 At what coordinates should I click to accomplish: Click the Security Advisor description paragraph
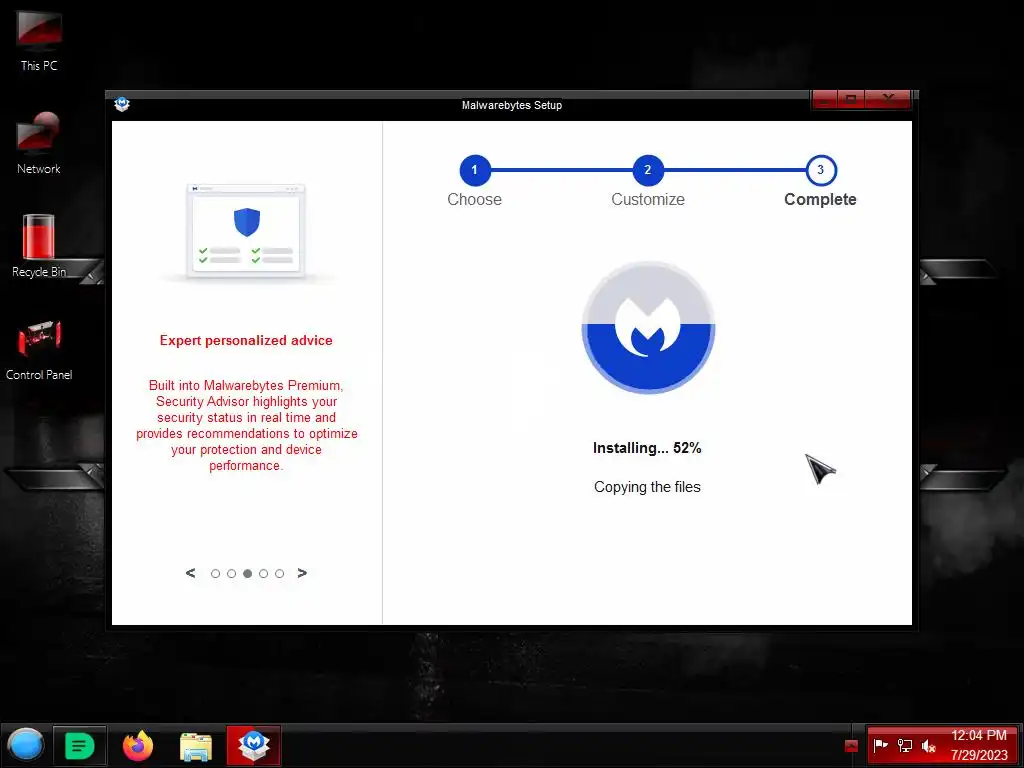(246, 425)
